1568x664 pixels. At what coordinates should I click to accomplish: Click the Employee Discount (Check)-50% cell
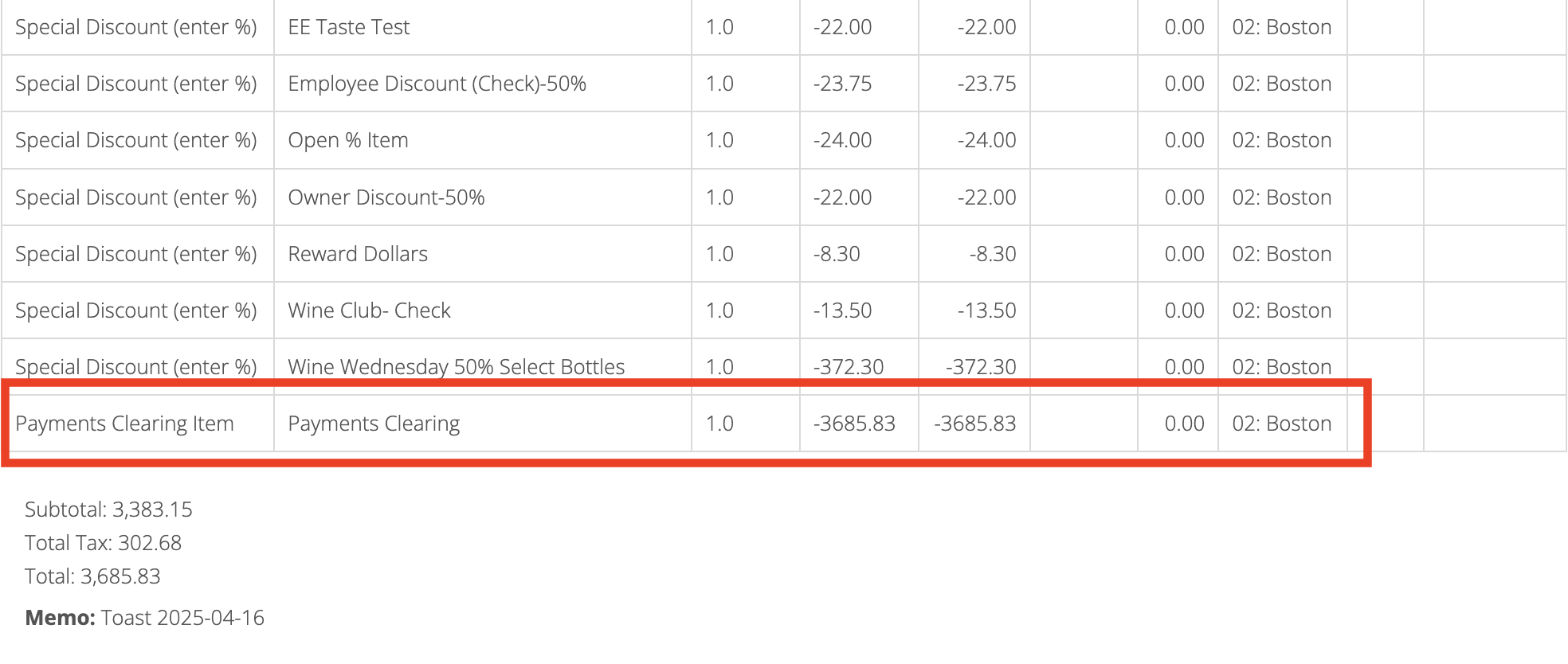click(x=437, y=84)
